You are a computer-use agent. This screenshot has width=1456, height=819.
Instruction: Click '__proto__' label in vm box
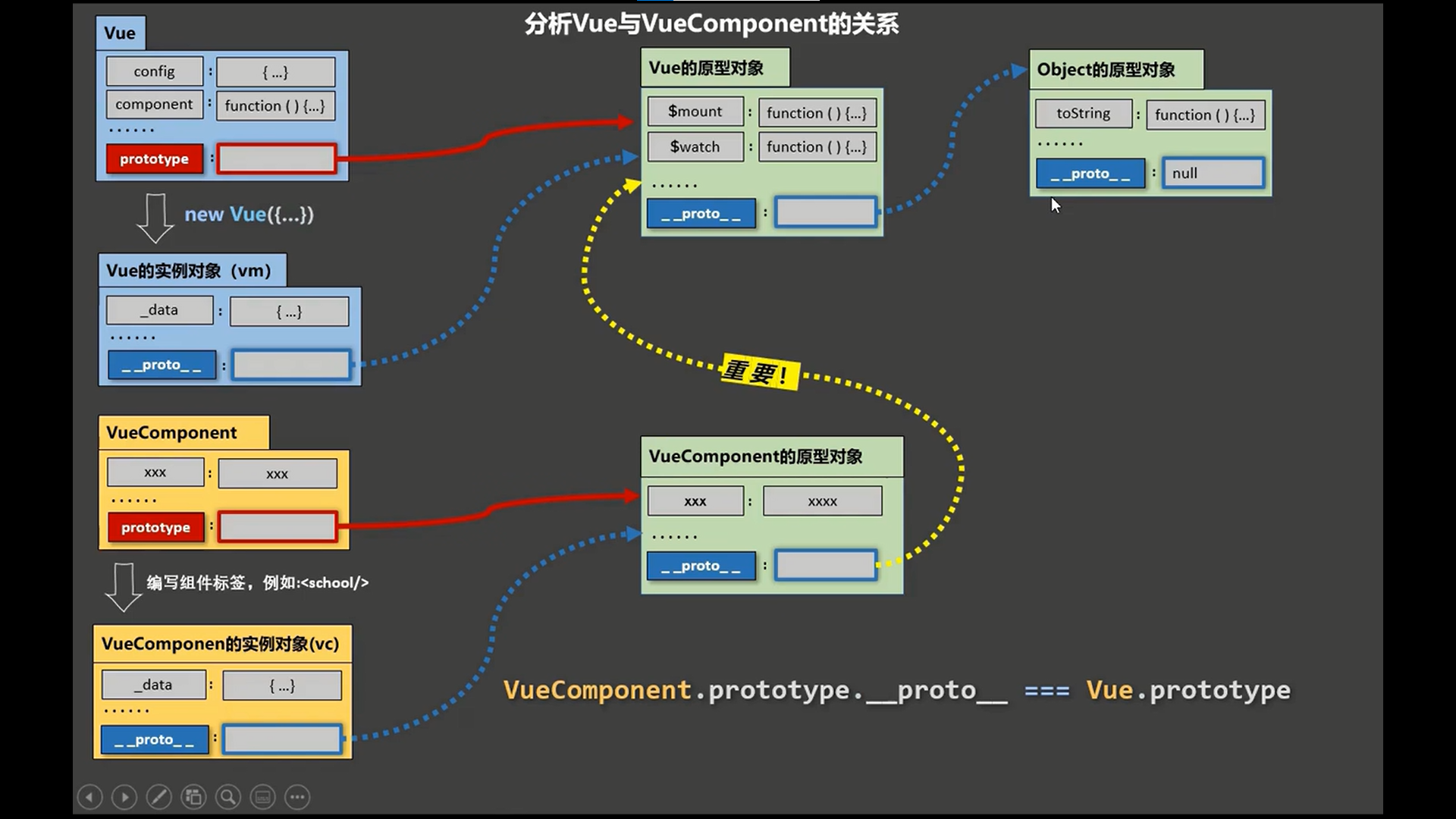pos(162,365)
